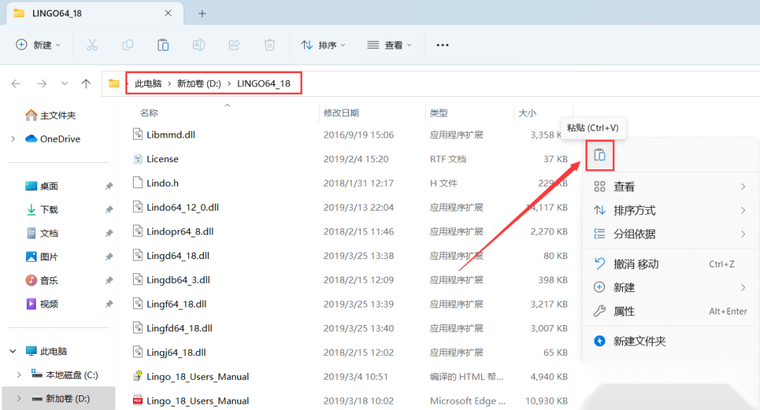This screenshot has height=410, width=760.
Task: Open 图片 Pictures in sidebar
Action: (x=42, y=257)
